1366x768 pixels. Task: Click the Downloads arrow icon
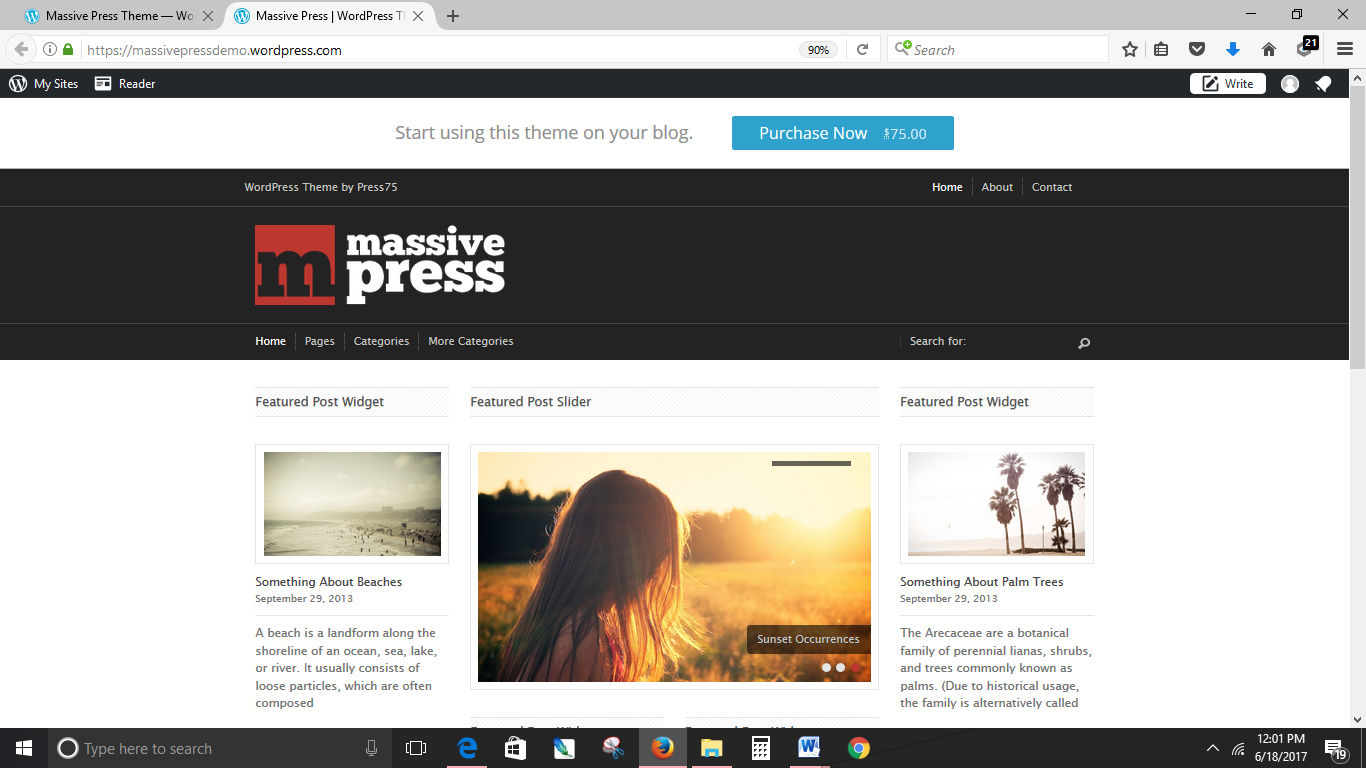[x=1233, y=48]
